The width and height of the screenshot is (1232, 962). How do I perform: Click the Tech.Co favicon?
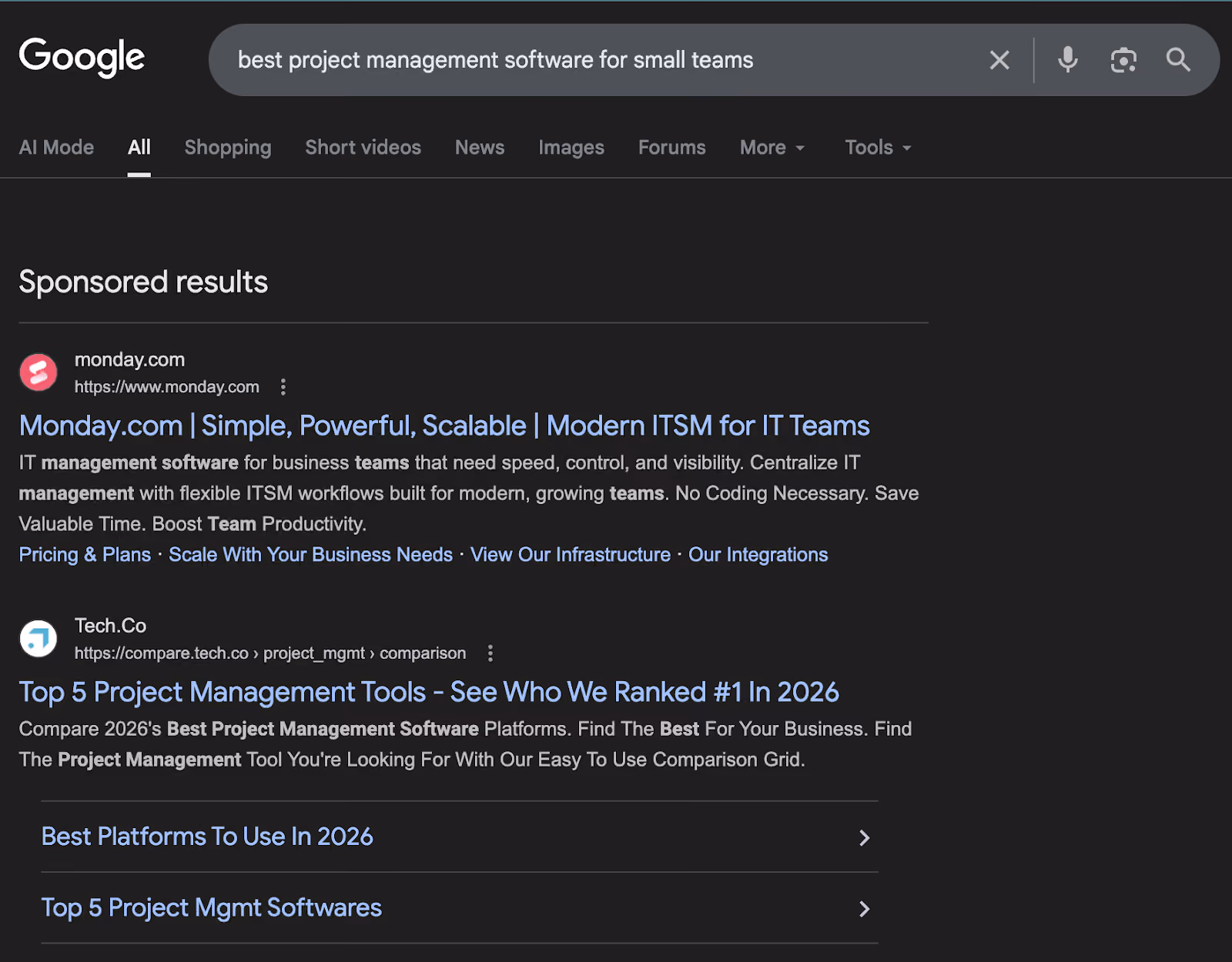click(x=38, y=639)
